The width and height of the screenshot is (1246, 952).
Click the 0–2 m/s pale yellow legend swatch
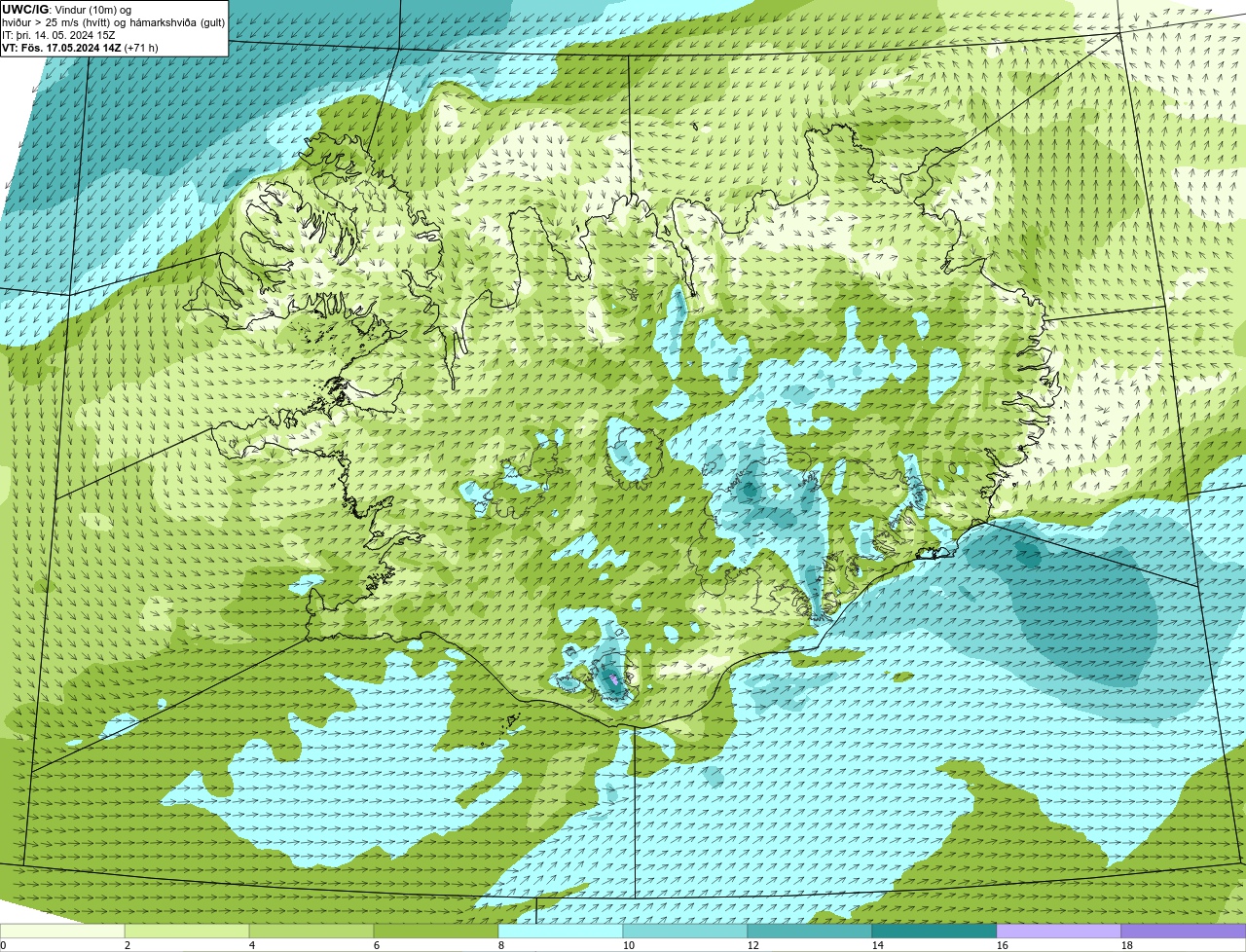pos(62,931)
